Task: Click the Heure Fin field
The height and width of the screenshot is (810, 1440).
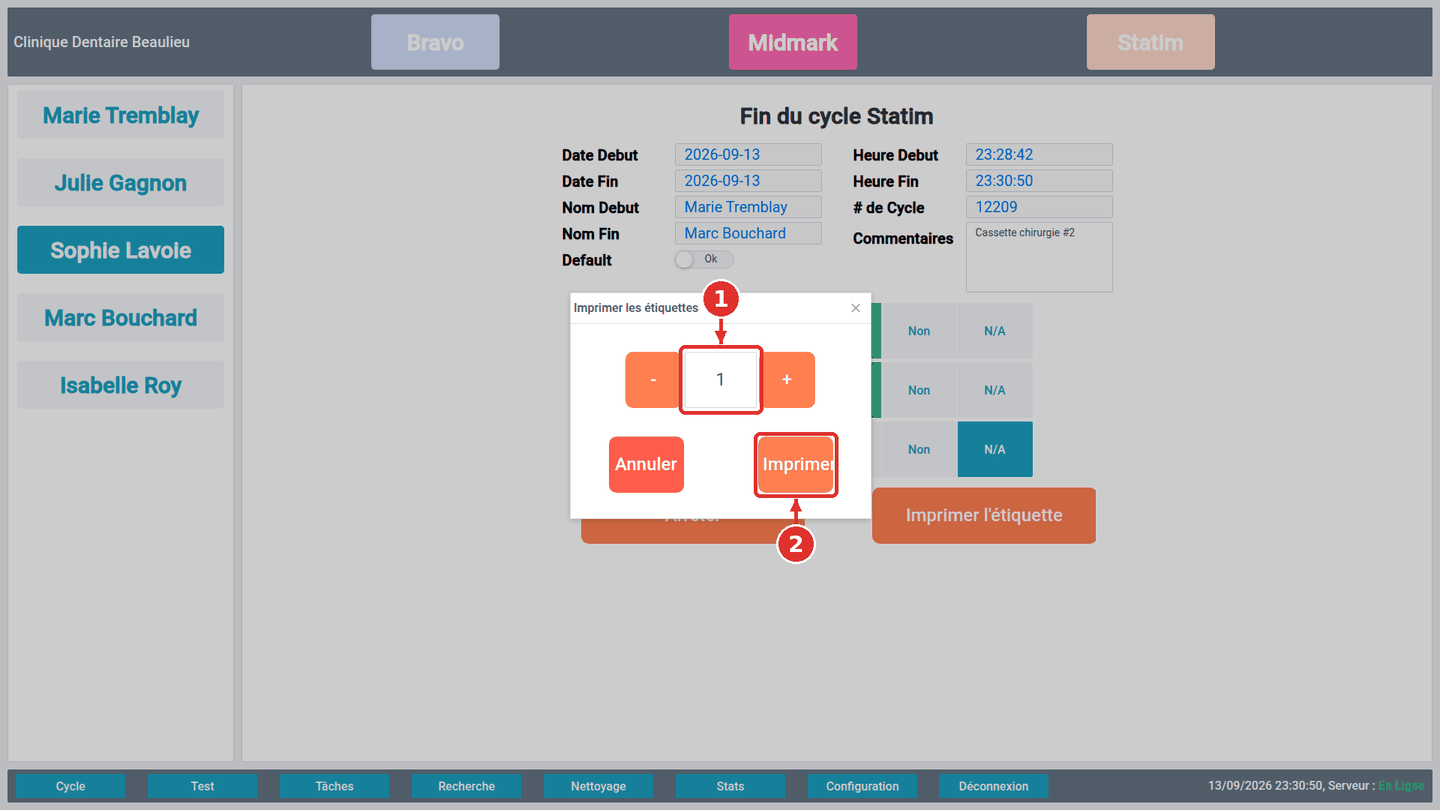Action: tap(1039, 181)
